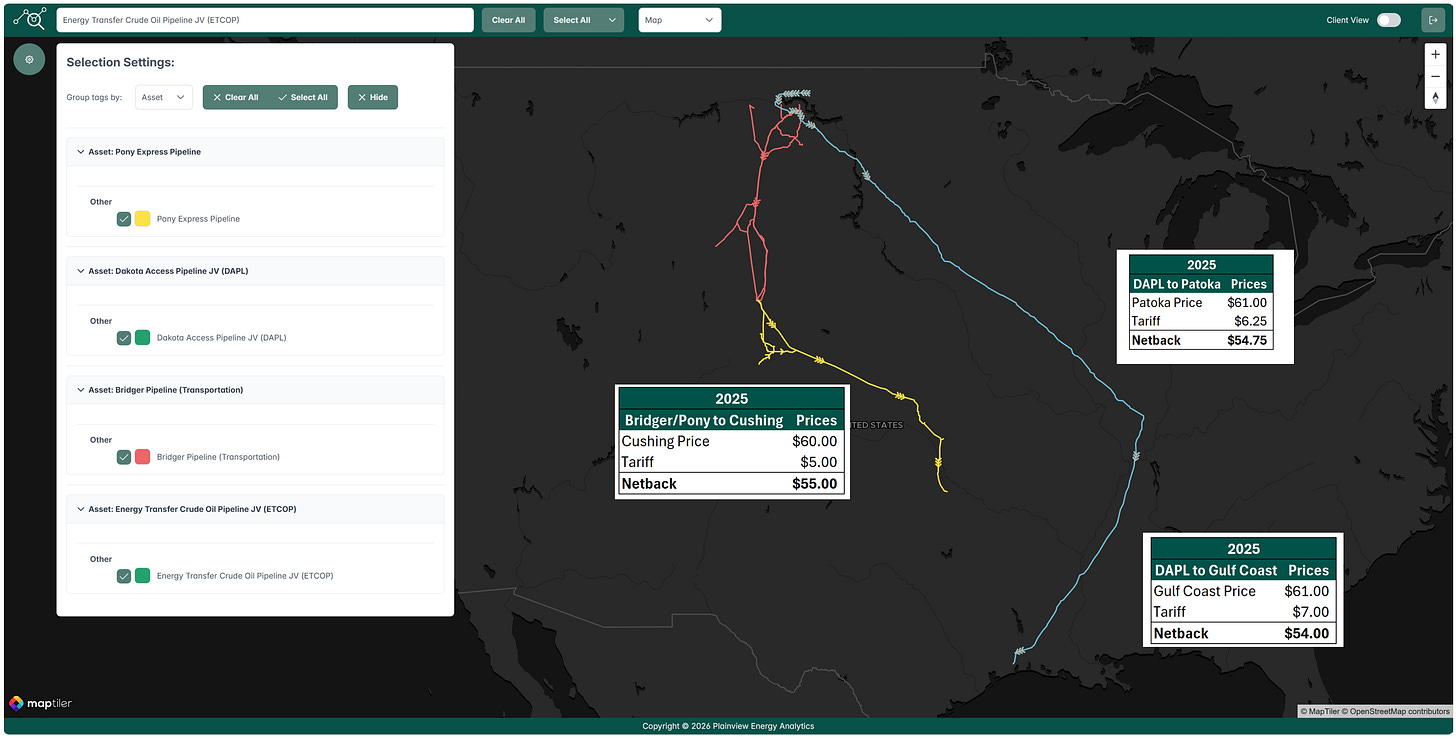Open the settings gear button

(x=29, y=59)
